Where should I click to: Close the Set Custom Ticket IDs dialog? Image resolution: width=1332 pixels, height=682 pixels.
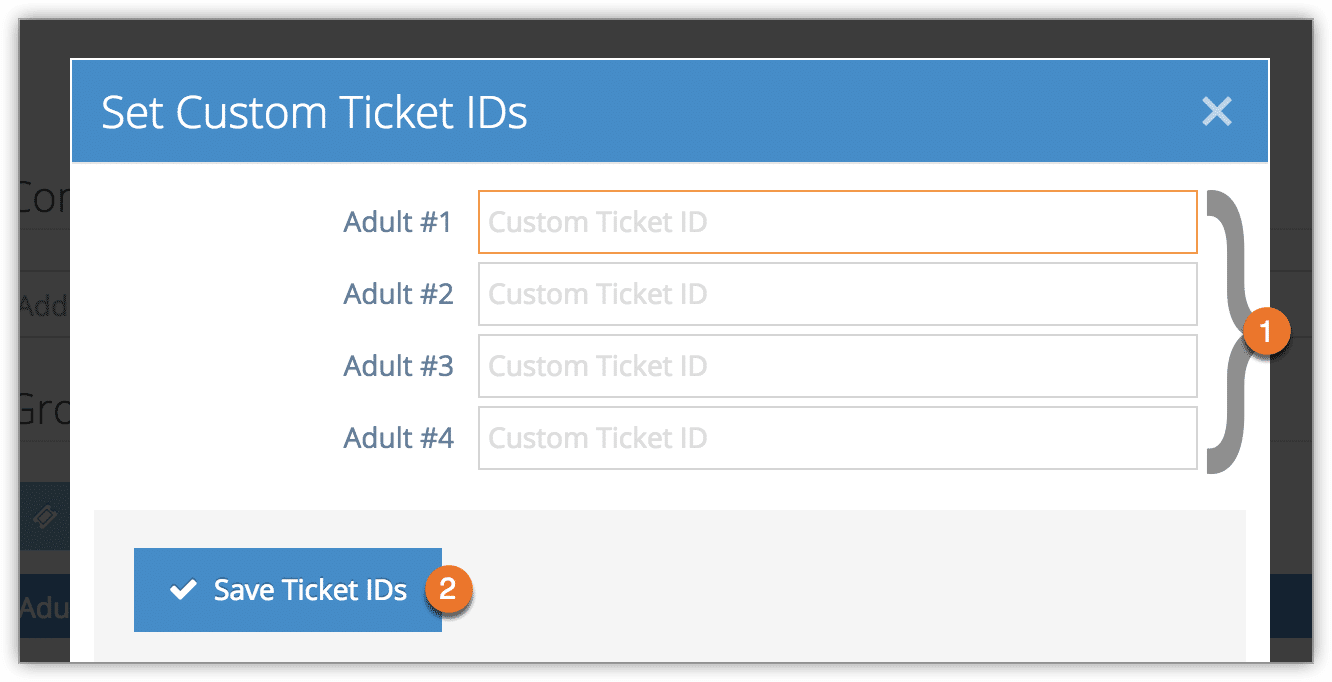pos(1216,111)
